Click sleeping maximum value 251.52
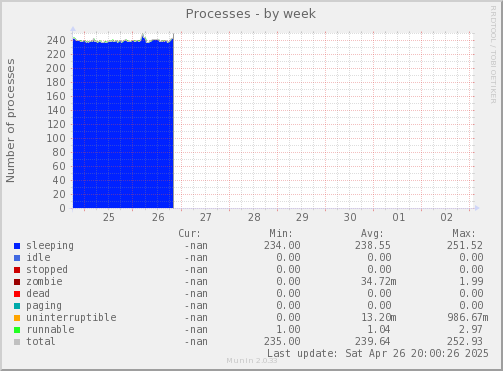The height and width of the screenshot is (371, 503). point(465,246)
